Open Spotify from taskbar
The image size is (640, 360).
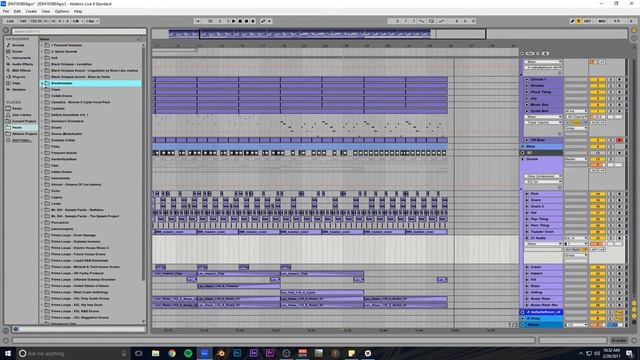click(x=188, y=353)
